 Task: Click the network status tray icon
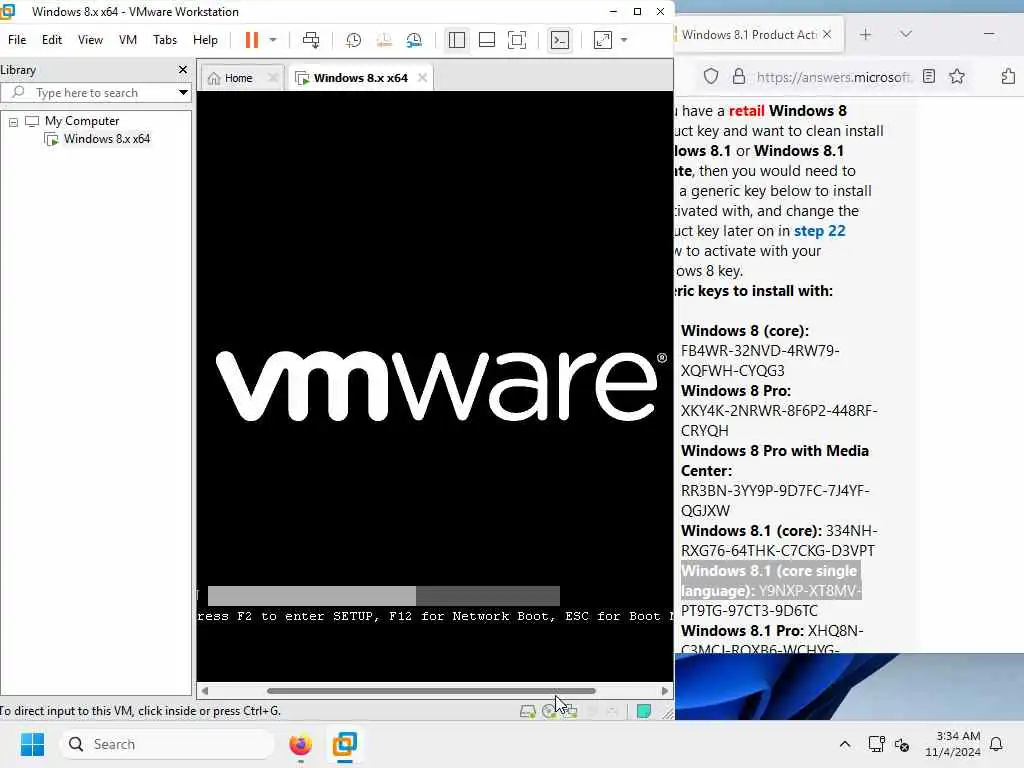(876, 744)
